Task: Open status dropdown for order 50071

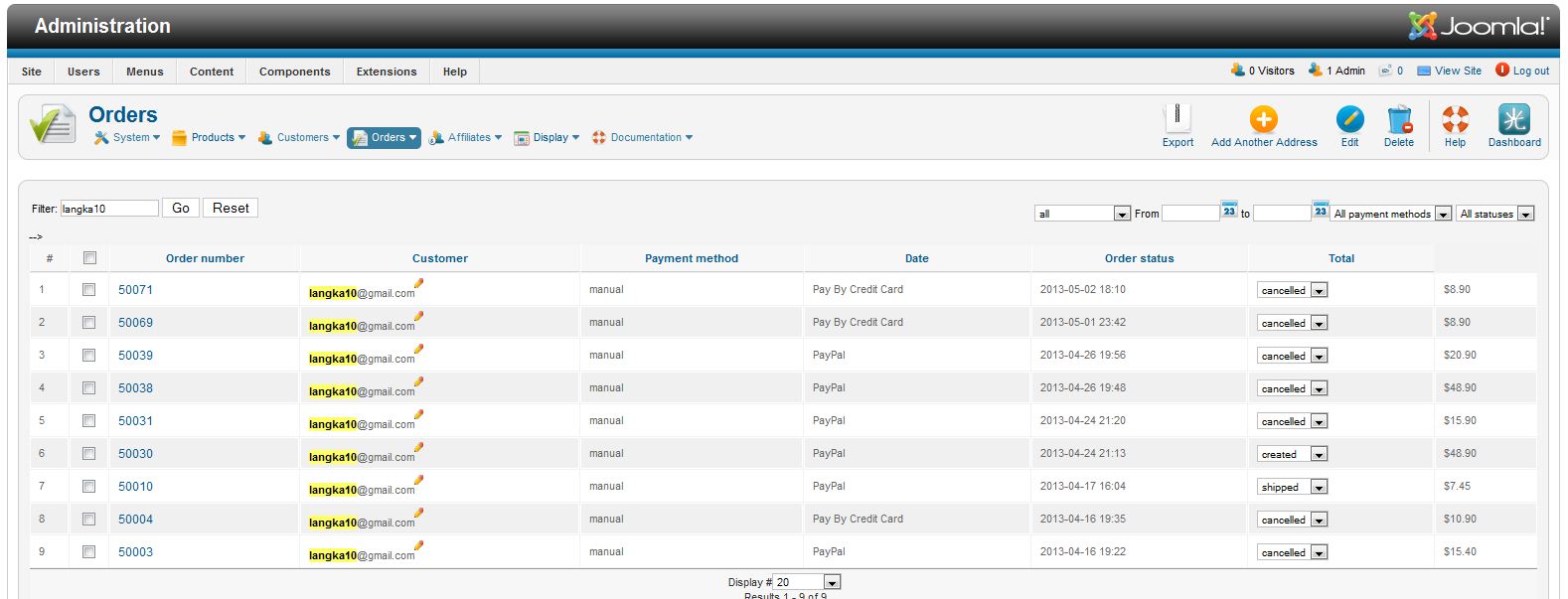Action: 1292,290
